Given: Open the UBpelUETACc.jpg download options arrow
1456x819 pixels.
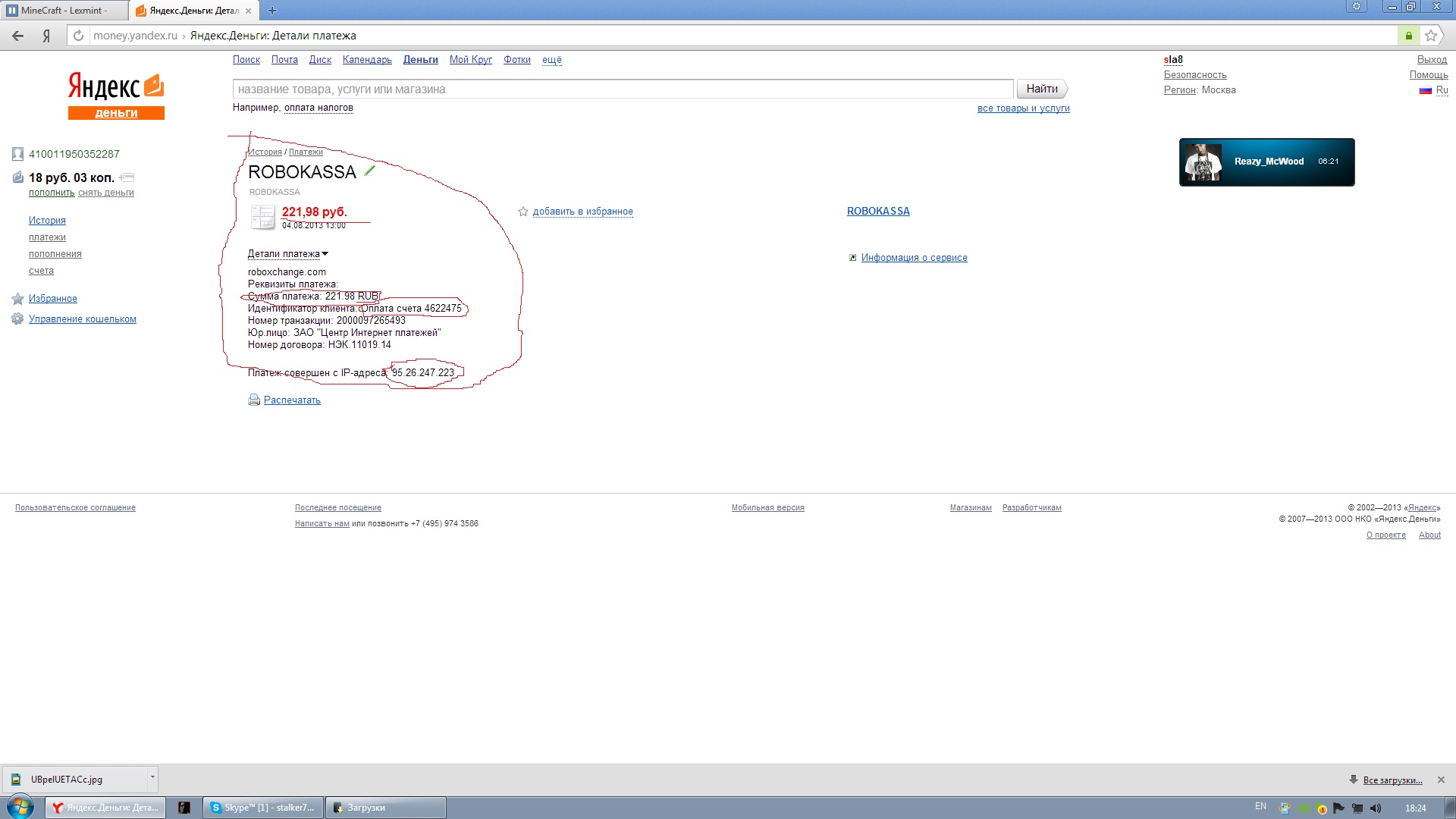Looking at the screenshot, I should pyautogui.click(x=152, y=778).
